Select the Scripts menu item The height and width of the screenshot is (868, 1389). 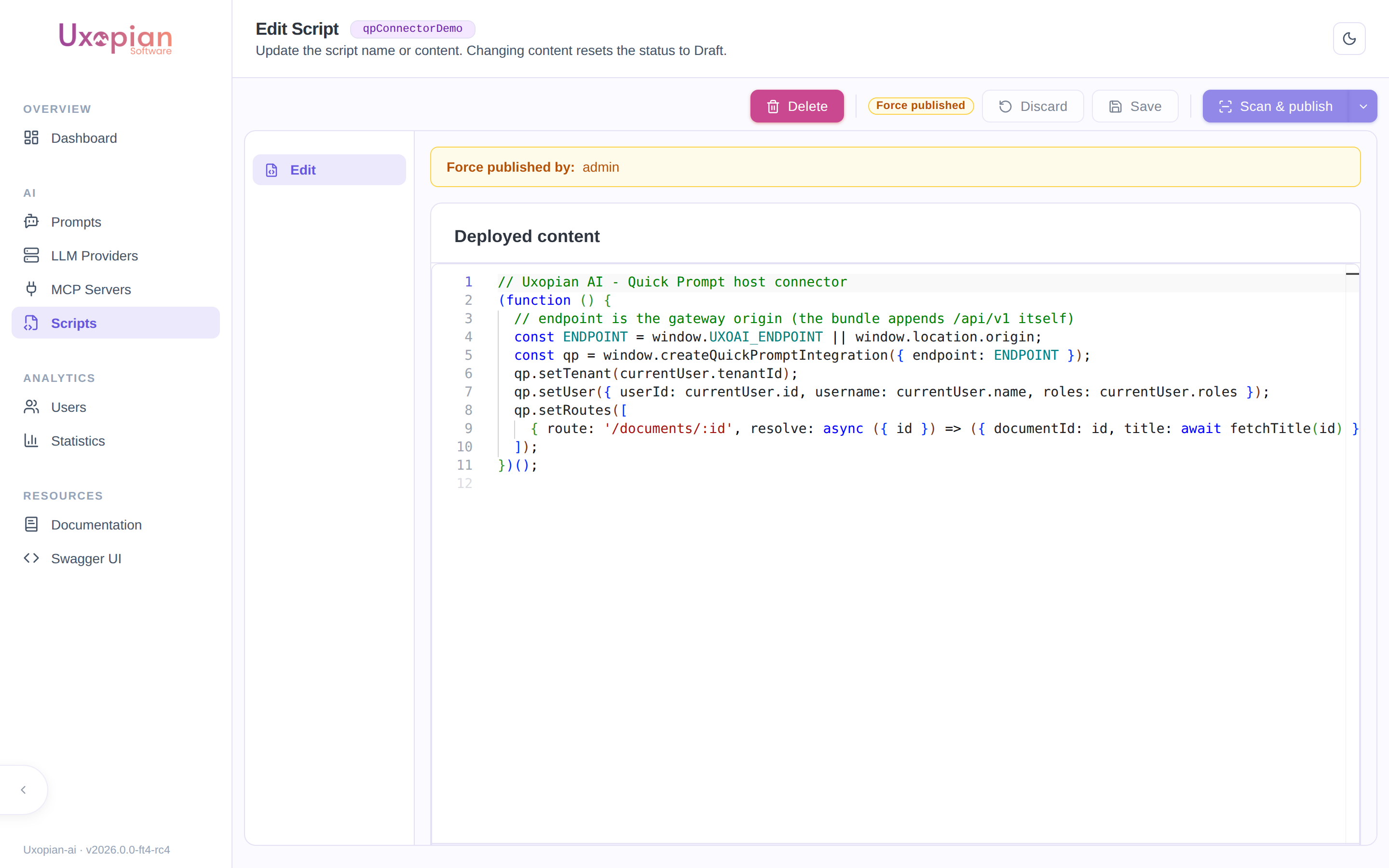pos(115,323)
